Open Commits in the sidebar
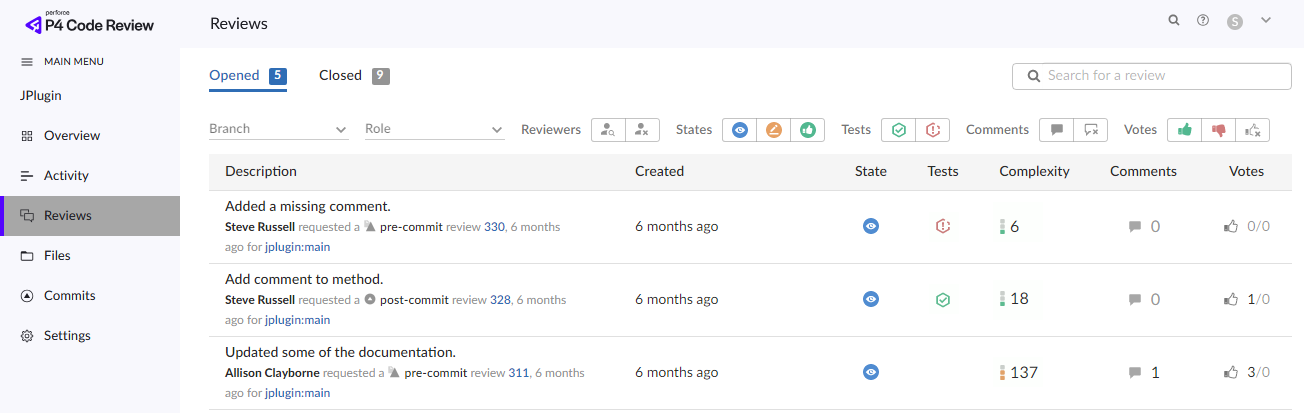The width and height of the screenshot is (1304, 413). (x=69, y=296)
